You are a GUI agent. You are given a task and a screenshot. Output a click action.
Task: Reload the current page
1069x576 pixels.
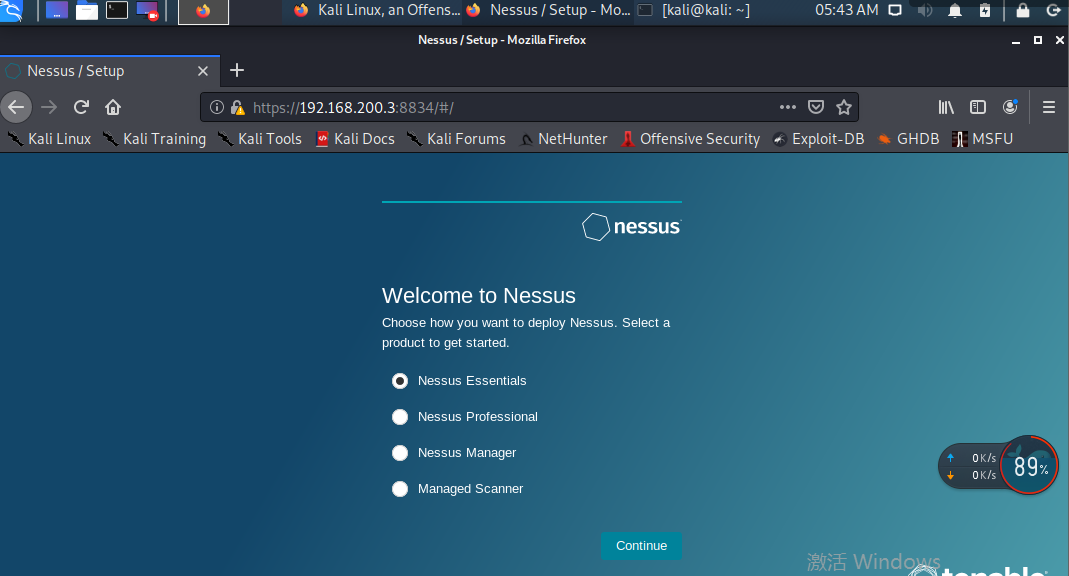point(81,107)
